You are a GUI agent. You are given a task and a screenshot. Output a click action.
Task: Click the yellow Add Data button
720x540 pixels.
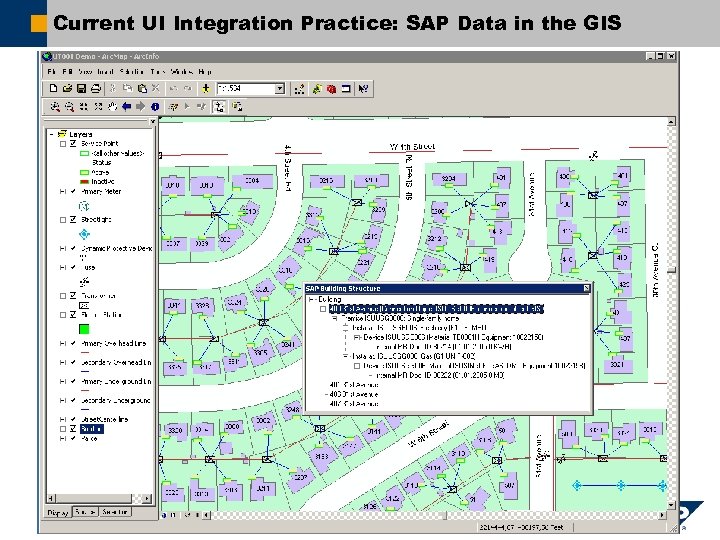coord(206,89)
